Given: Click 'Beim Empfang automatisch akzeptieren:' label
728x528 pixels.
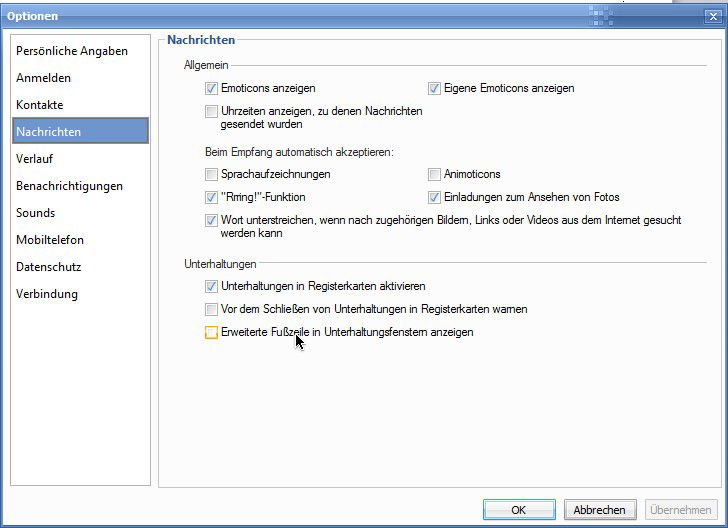Looking at the screenshot, I should coord(299,152).
